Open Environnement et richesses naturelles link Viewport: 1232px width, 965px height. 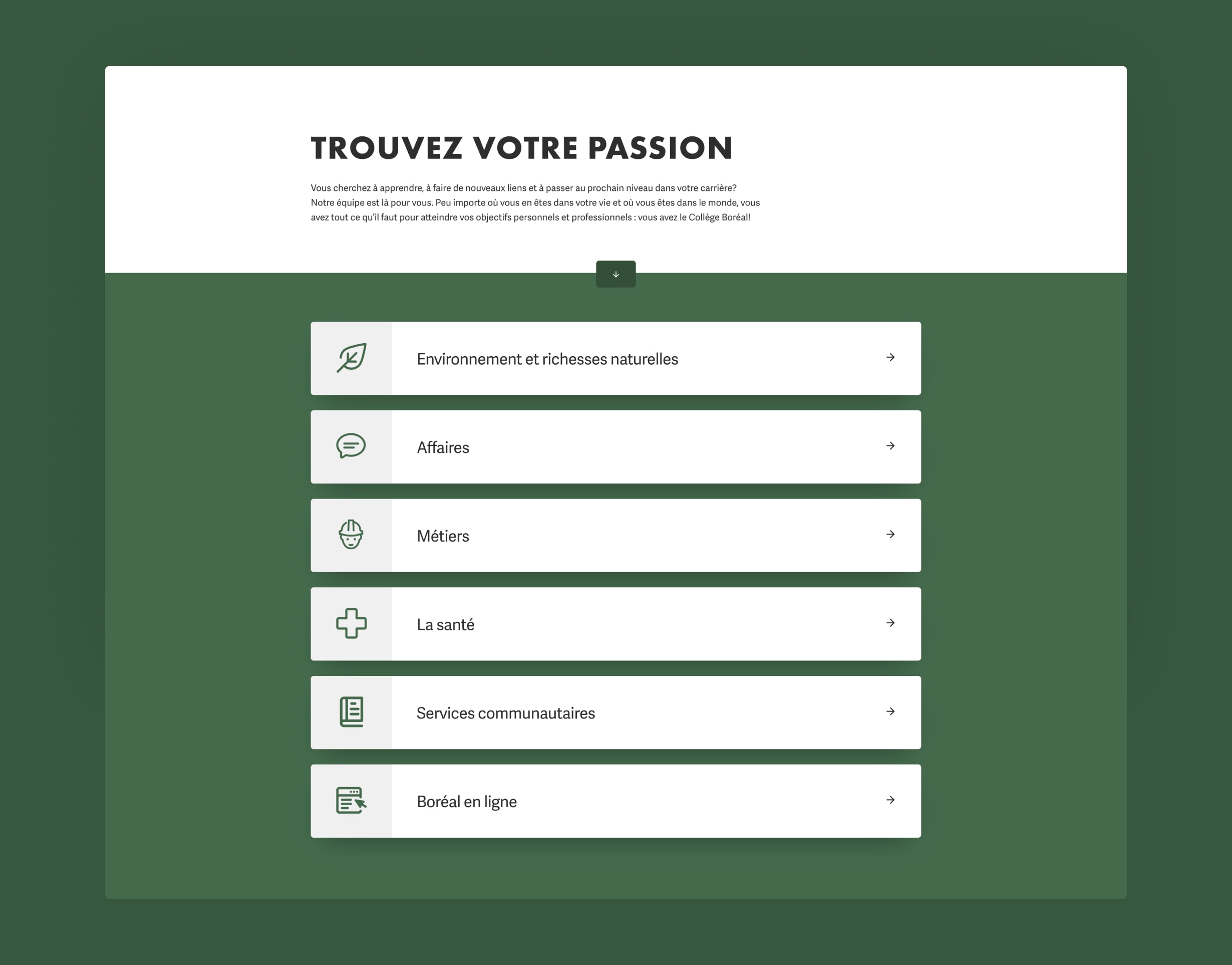click(x=547, y=359)
